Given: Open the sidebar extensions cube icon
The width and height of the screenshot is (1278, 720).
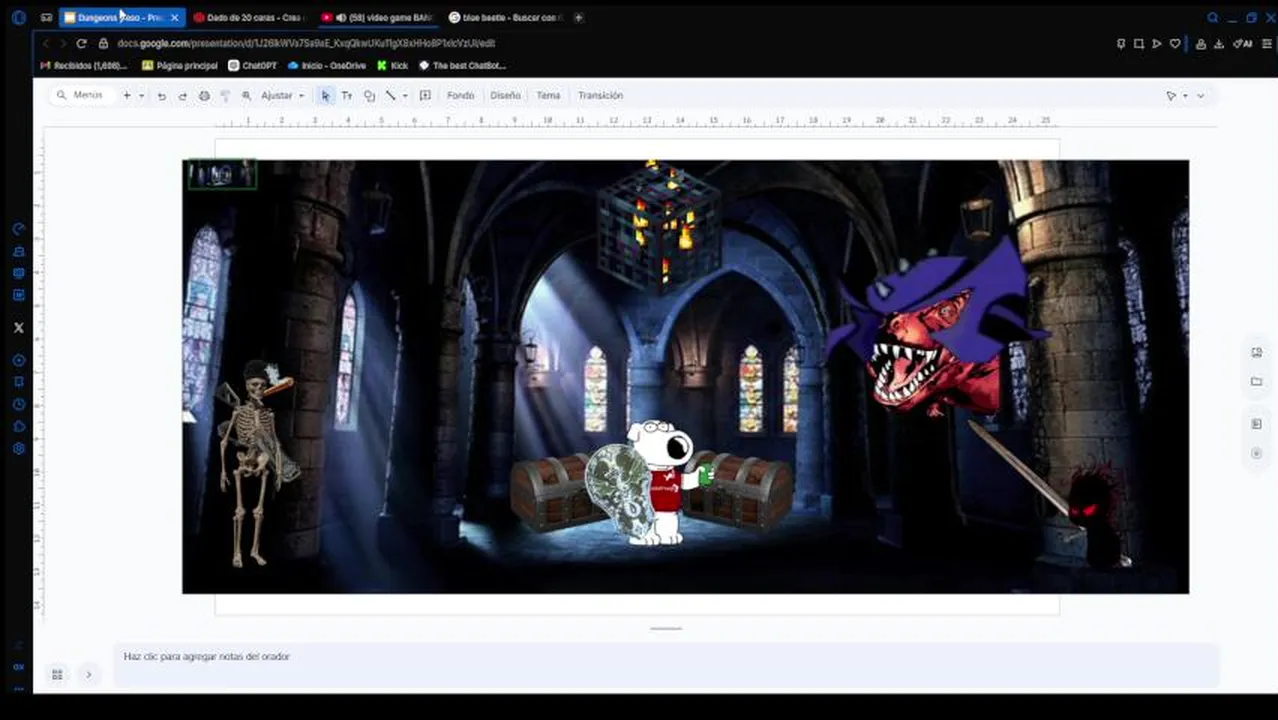Looking at the screenshot, I should (18, 427).
